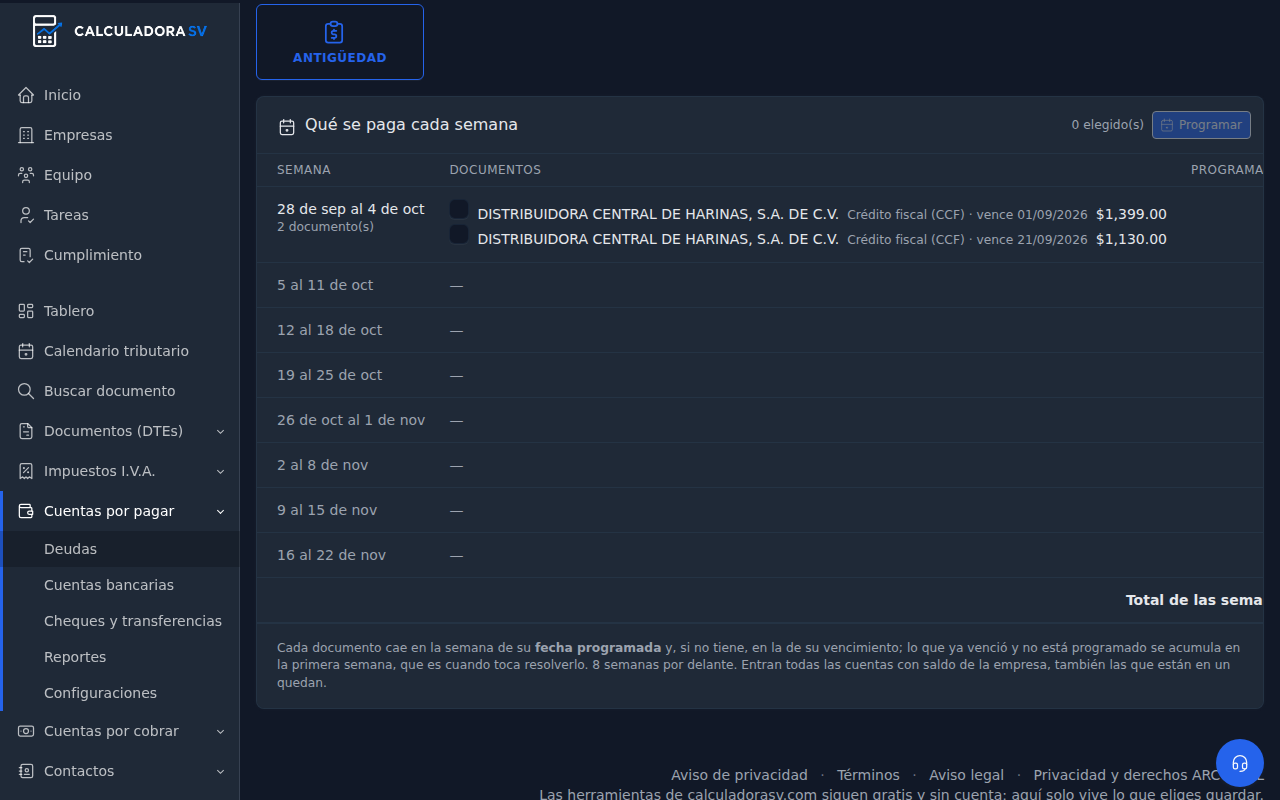
Task: Open the Reportes submenu item
Action: point(120,657)
